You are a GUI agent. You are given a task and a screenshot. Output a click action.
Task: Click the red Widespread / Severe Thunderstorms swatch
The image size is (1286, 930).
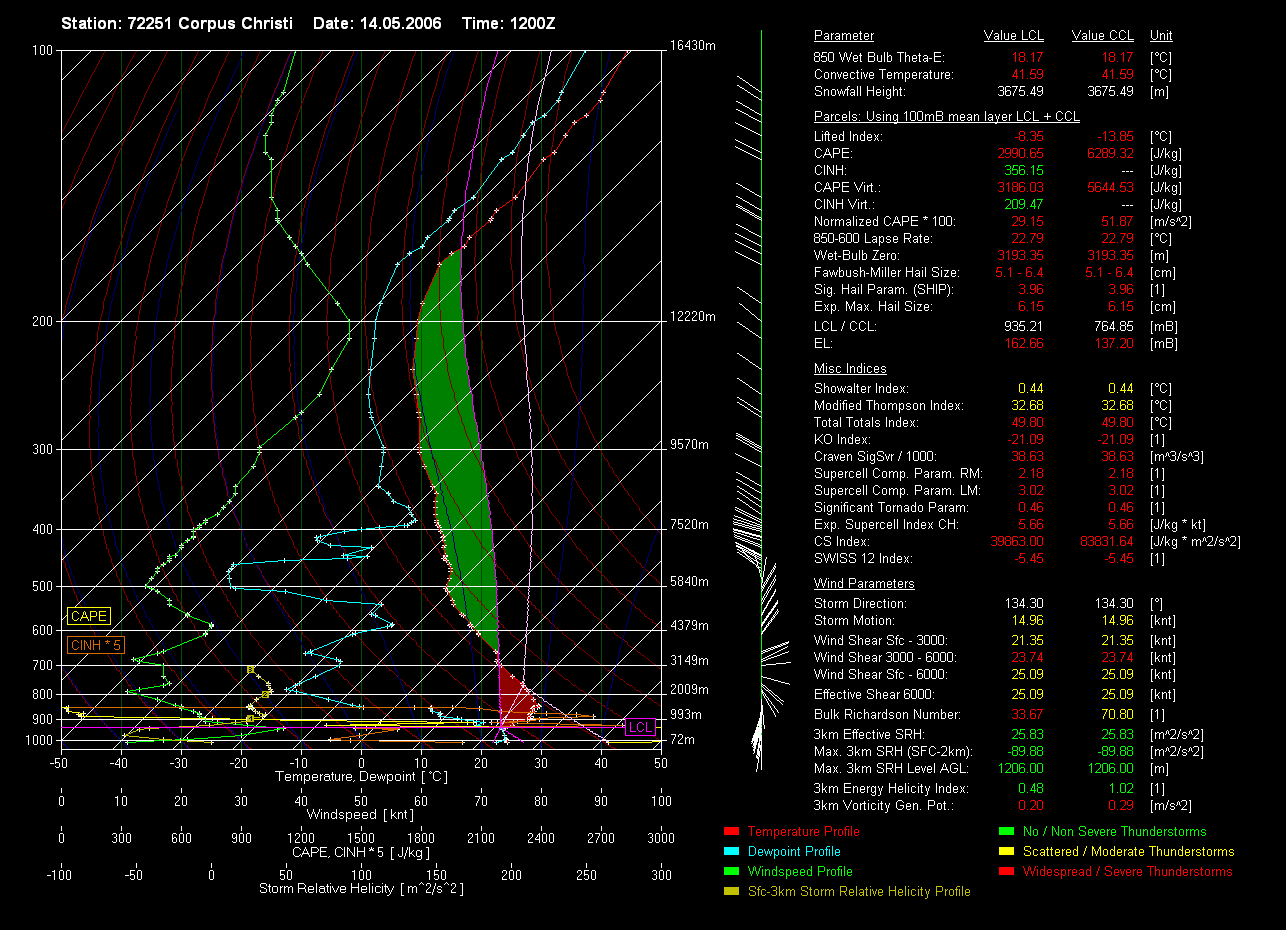(x=1006, y=871)
